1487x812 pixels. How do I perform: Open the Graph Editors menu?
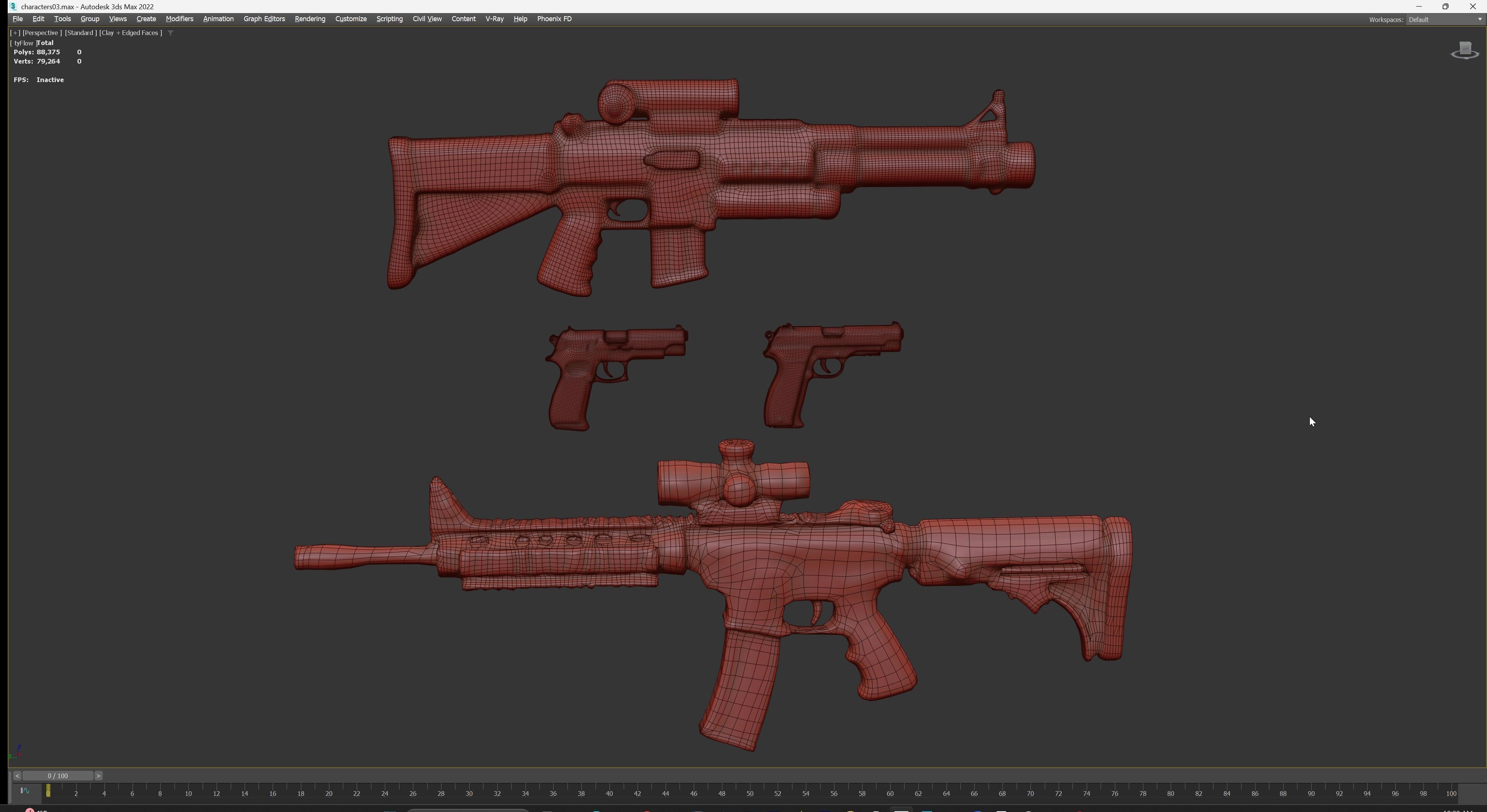coord(264,19)
